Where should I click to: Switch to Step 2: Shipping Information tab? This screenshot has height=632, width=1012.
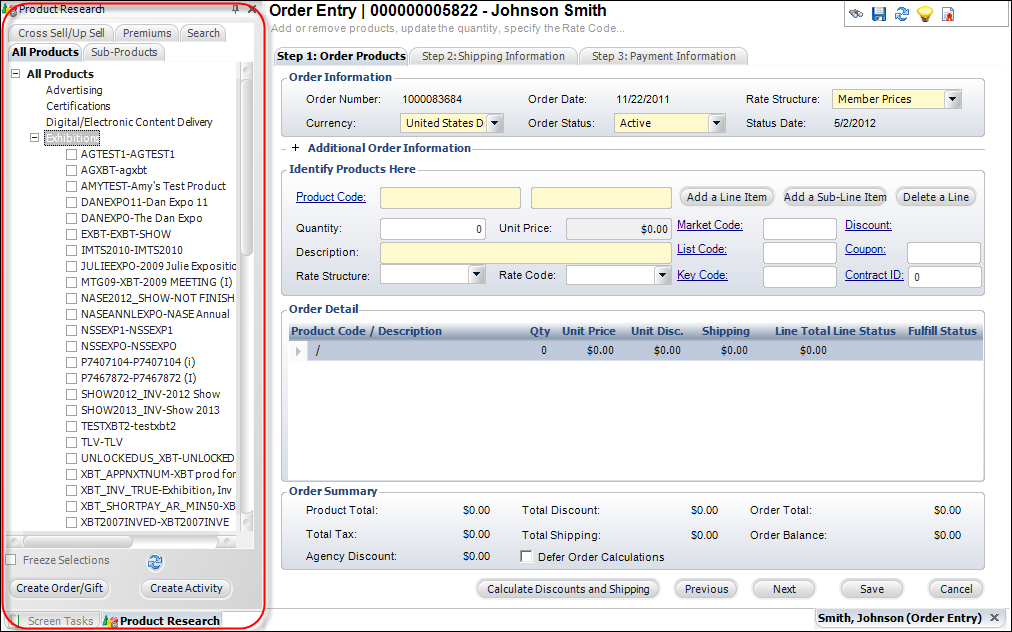(493, 56)
